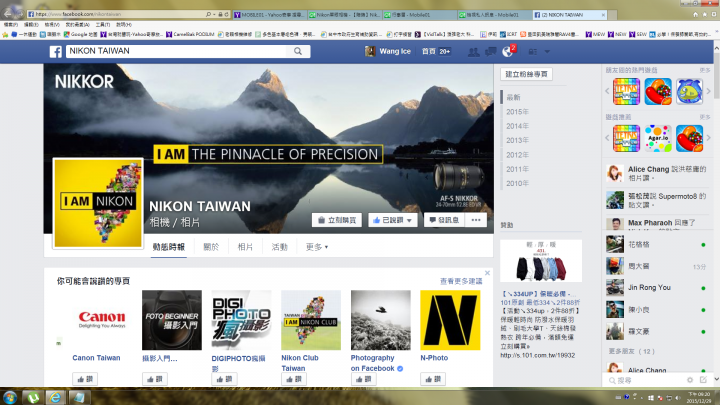The height and width of the screenshot is (405, 720).
Task: Like the N-Photo suggested page
Action: [x=433, y=379]
